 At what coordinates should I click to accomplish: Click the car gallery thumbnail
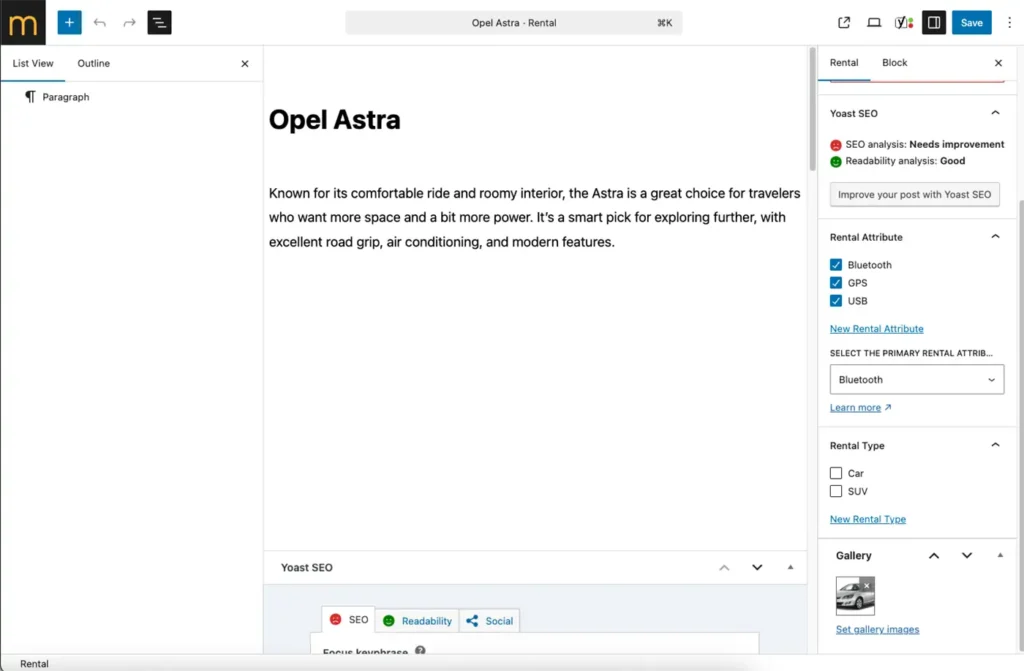854,597
